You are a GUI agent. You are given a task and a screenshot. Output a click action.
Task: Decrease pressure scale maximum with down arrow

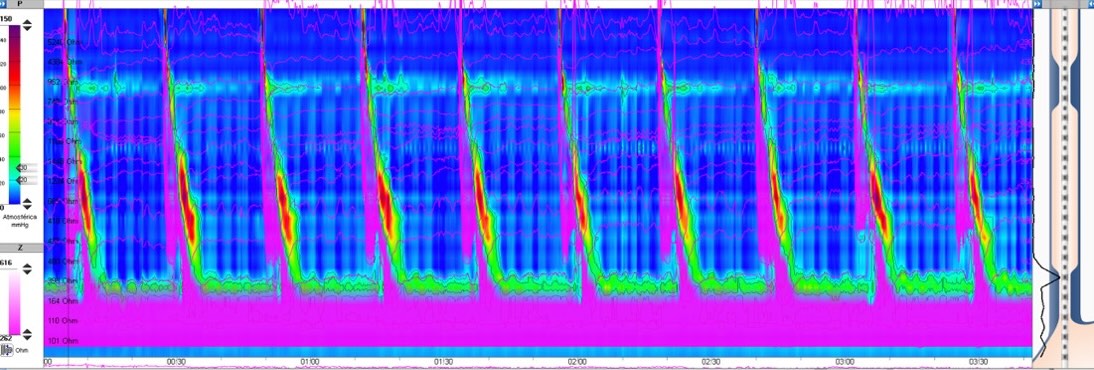click(27, 29)
